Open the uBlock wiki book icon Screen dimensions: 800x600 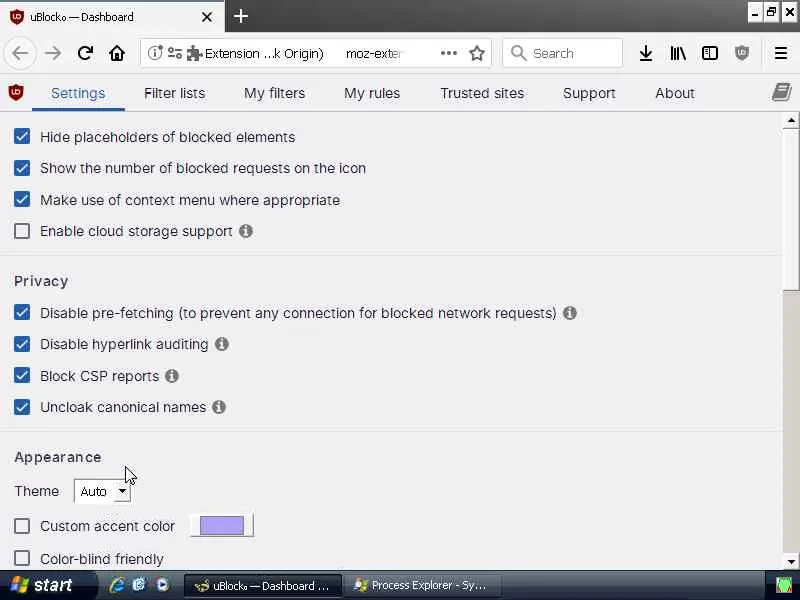pos(781,92)
